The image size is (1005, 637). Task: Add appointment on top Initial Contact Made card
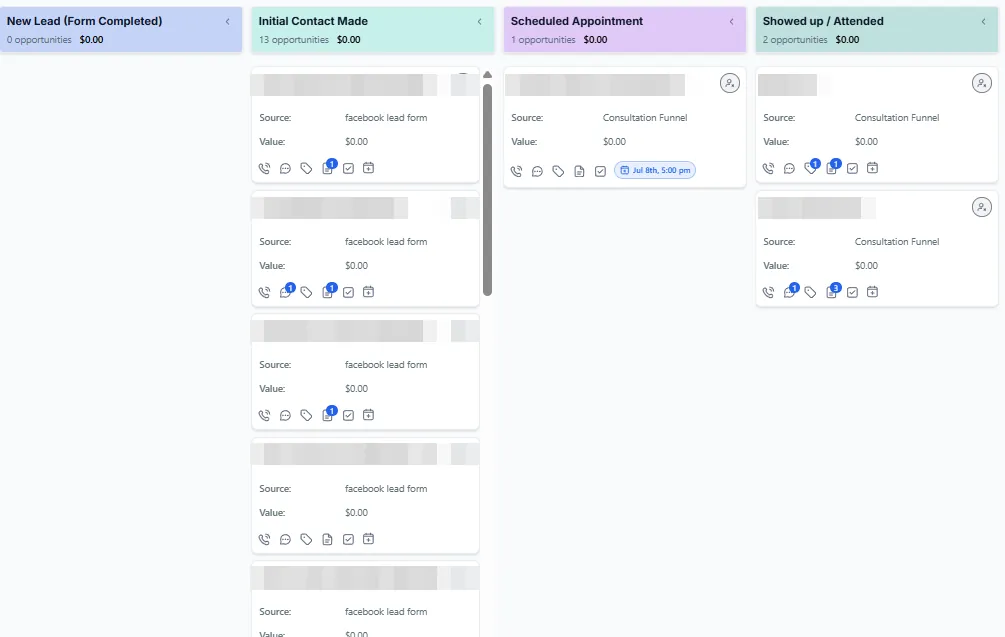coord(369,168)
